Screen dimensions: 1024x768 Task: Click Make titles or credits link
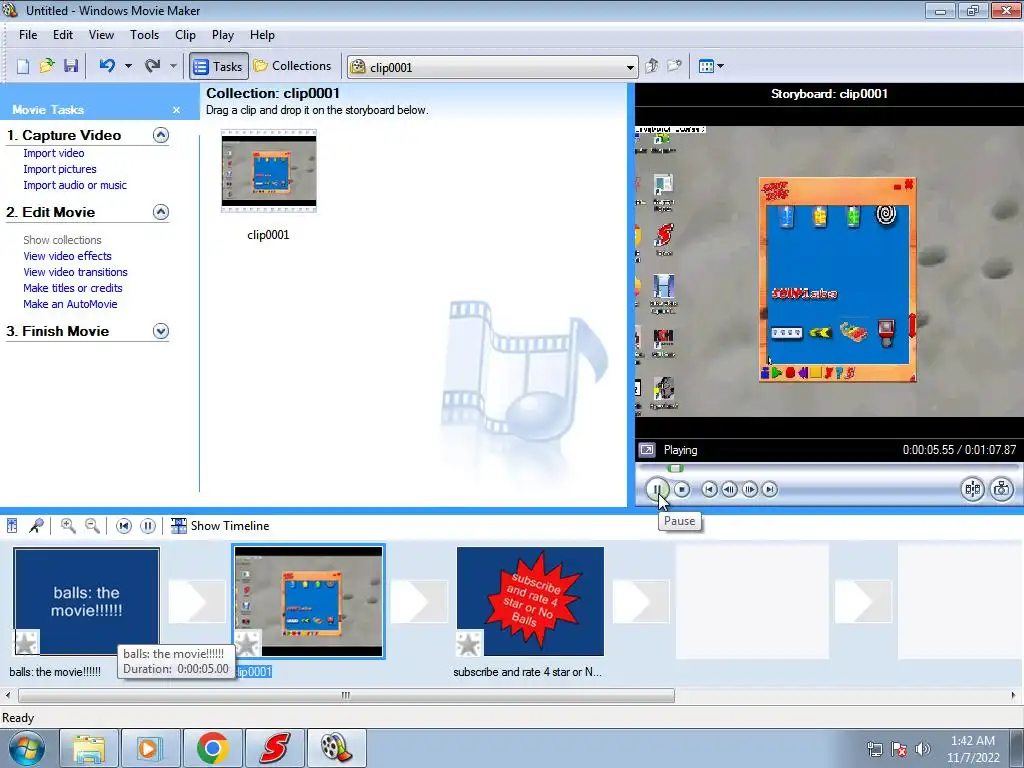[73, 288]
